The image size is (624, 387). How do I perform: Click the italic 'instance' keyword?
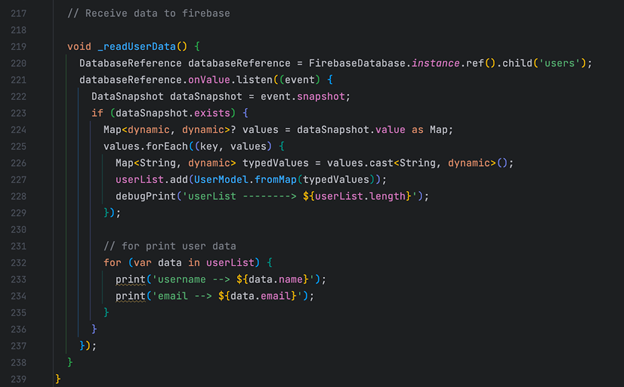(x=436, y=63)
